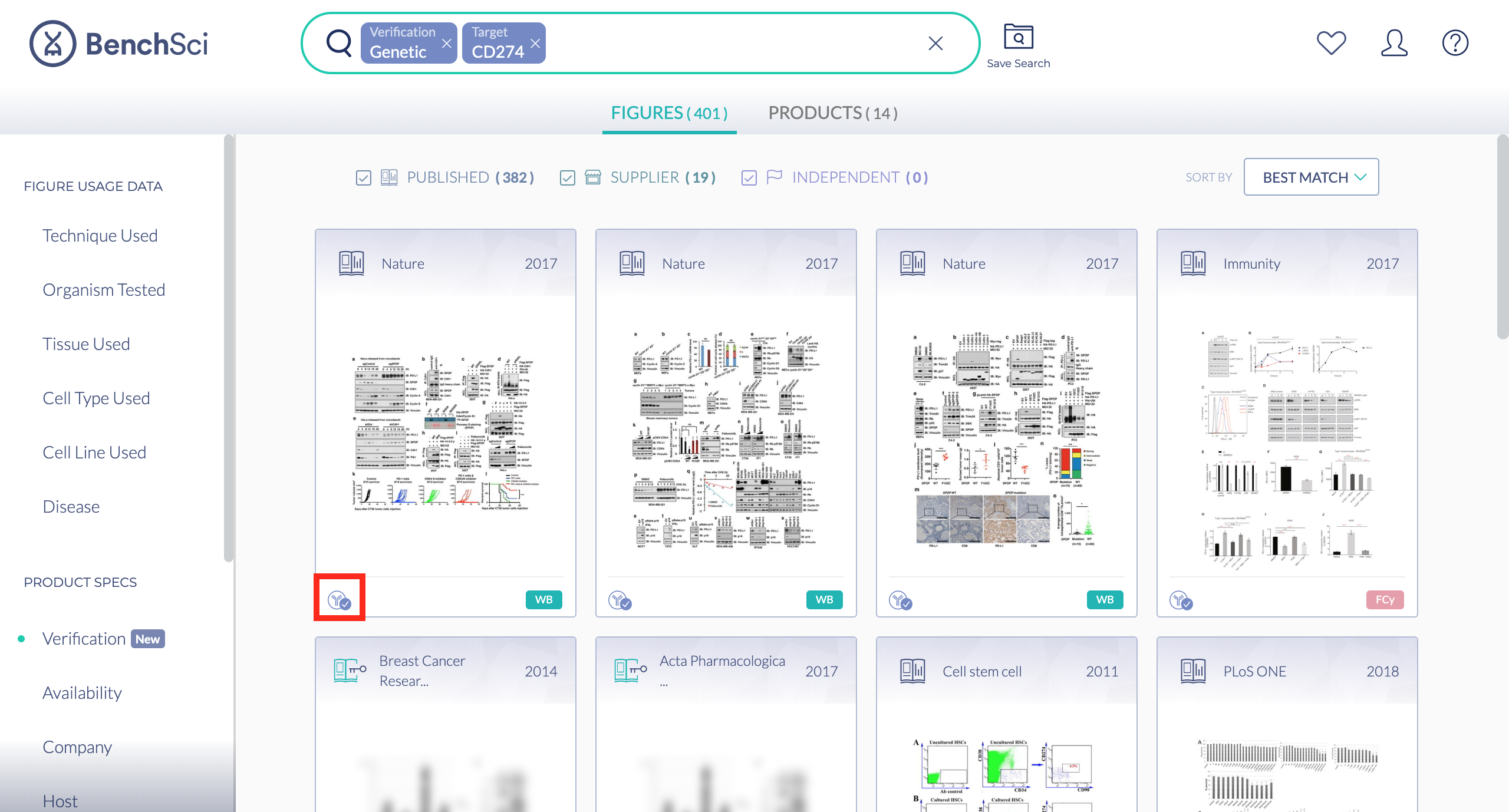Click the Save Search folder icon
The height and width of the screenshot is (812, 1509).
tap(1019, 37)
